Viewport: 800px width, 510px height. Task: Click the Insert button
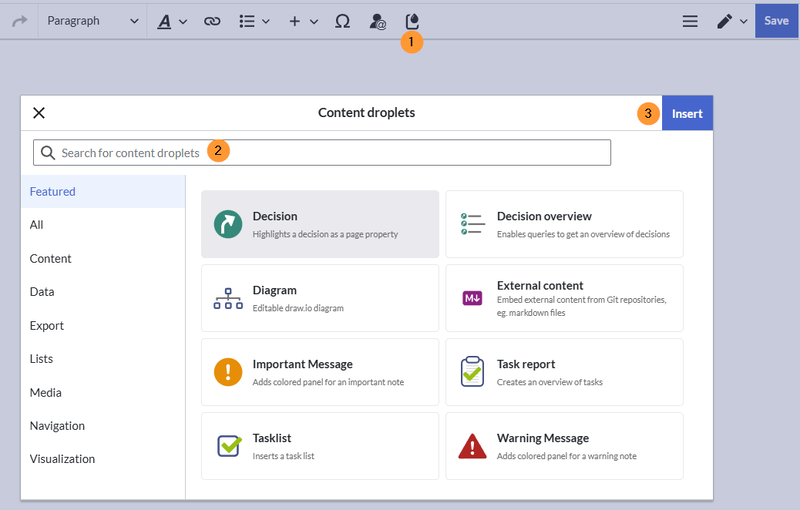pyautogui.click(x=687, y=113)
